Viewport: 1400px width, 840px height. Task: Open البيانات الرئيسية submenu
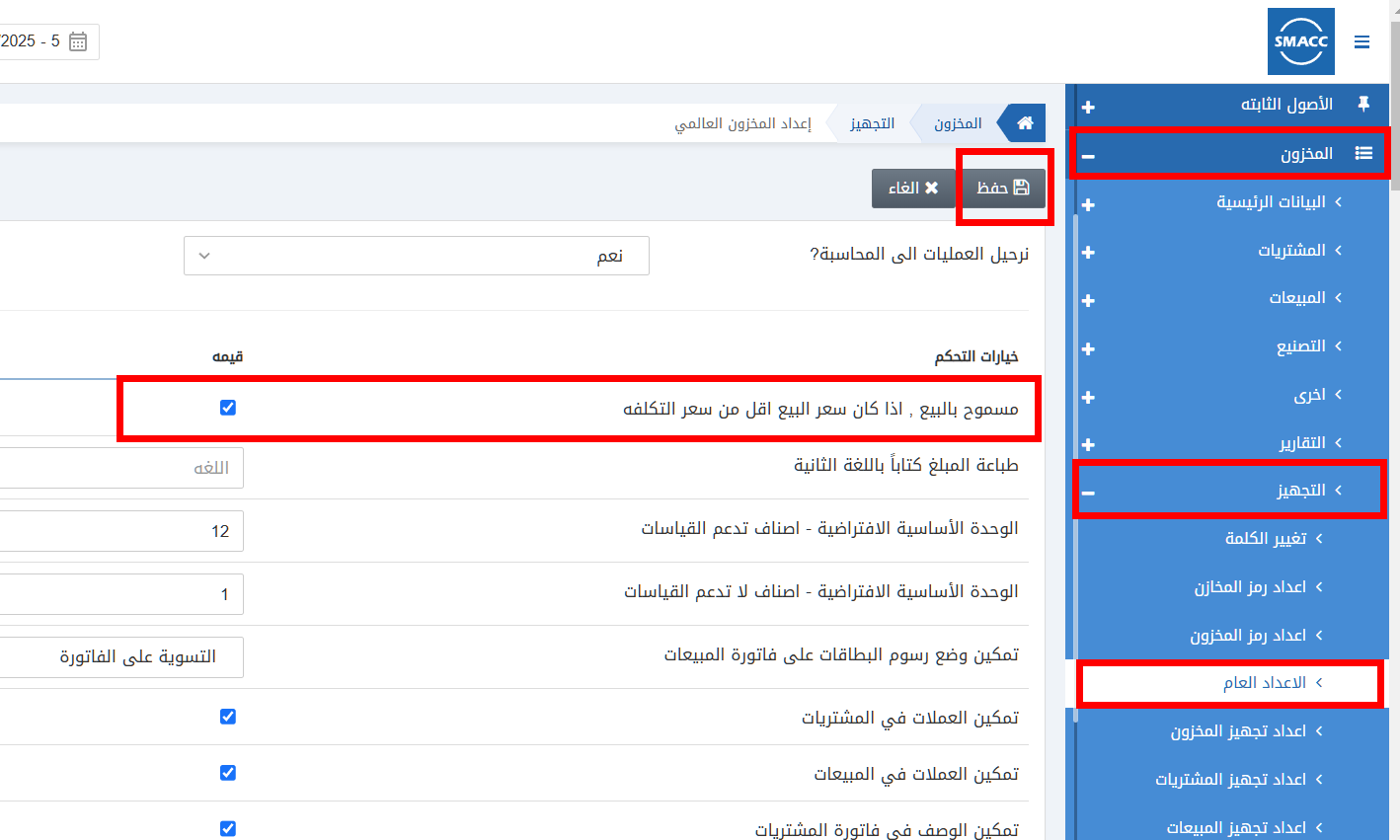(1271, 202)
